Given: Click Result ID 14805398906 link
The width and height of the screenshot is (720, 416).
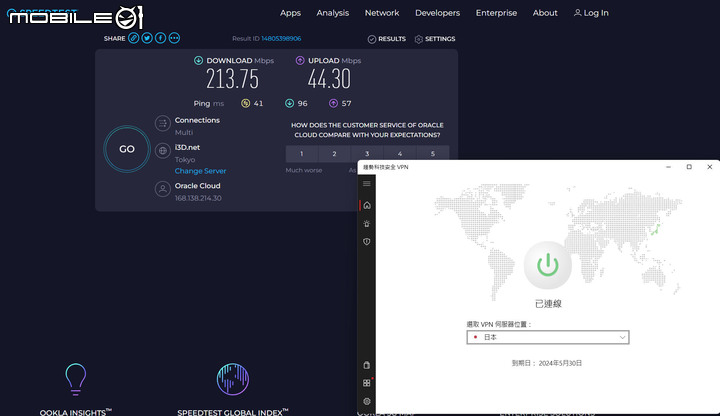Looking at the screenshot, I should (x=281, y=39).
